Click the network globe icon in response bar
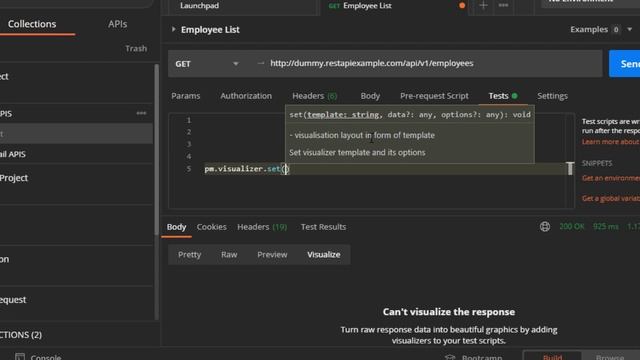 coord(545,227)
